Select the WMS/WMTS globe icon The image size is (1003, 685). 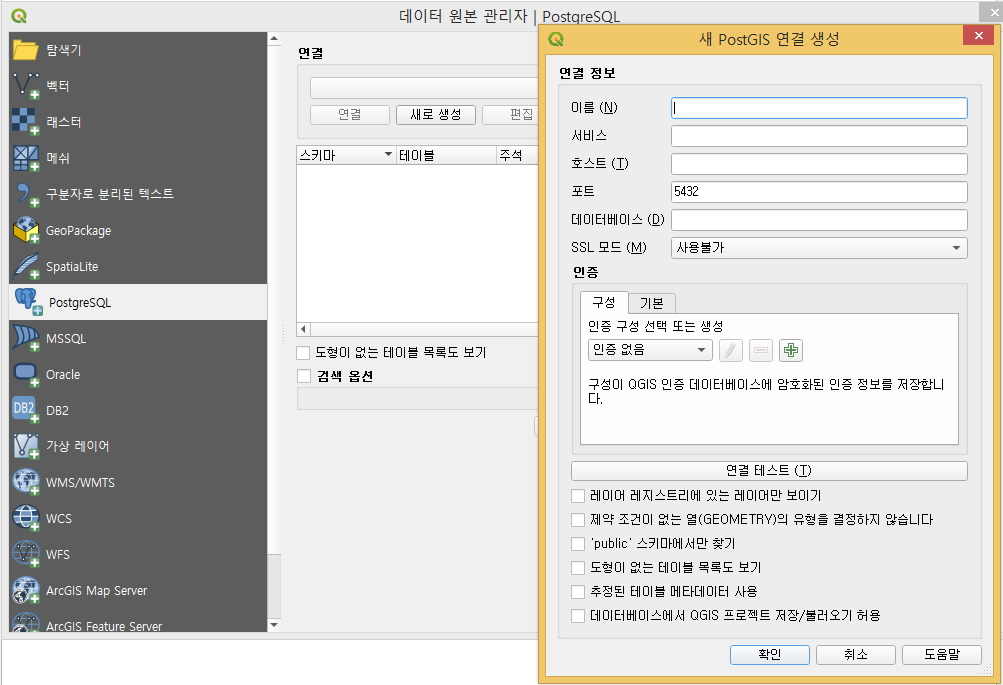tap(26, 482)
